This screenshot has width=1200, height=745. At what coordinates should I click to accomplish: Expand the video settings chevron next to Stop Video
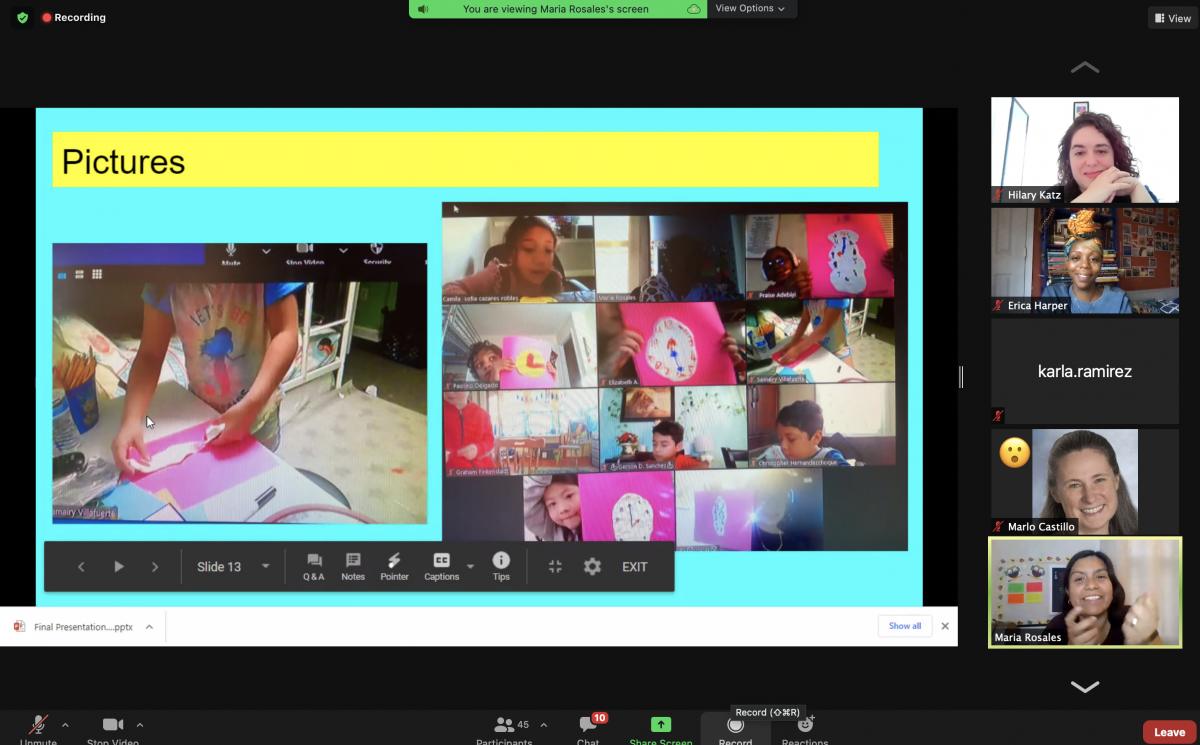[140, 725]
